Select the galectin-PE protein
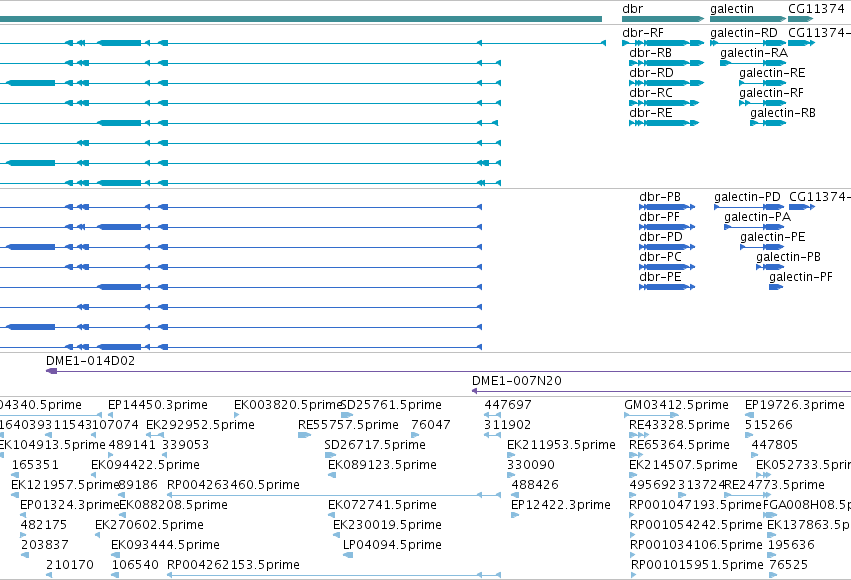851x580 pixels. [772, 237]
